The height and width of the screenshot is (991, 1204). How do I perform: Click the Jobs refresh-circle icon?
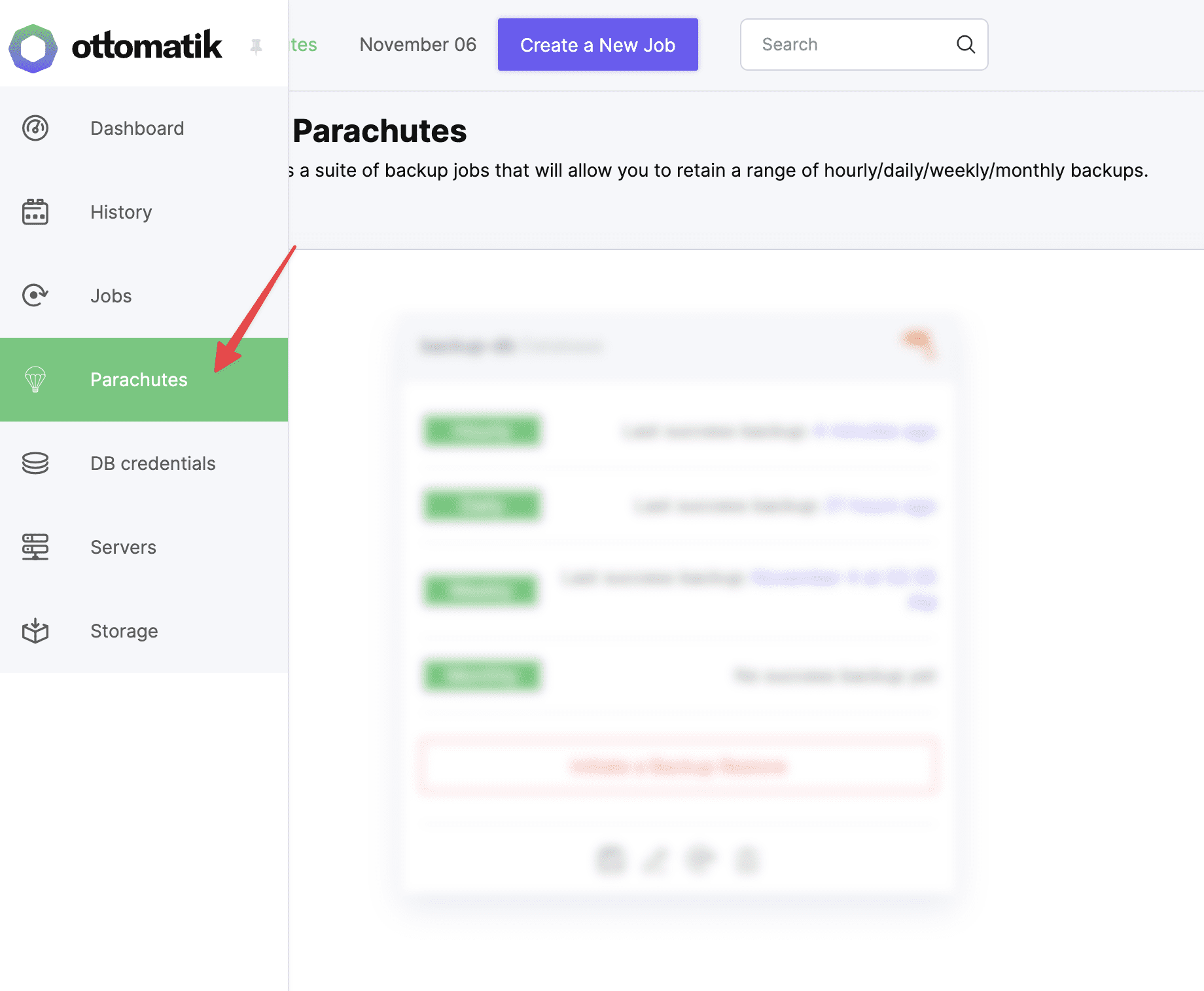35,296
